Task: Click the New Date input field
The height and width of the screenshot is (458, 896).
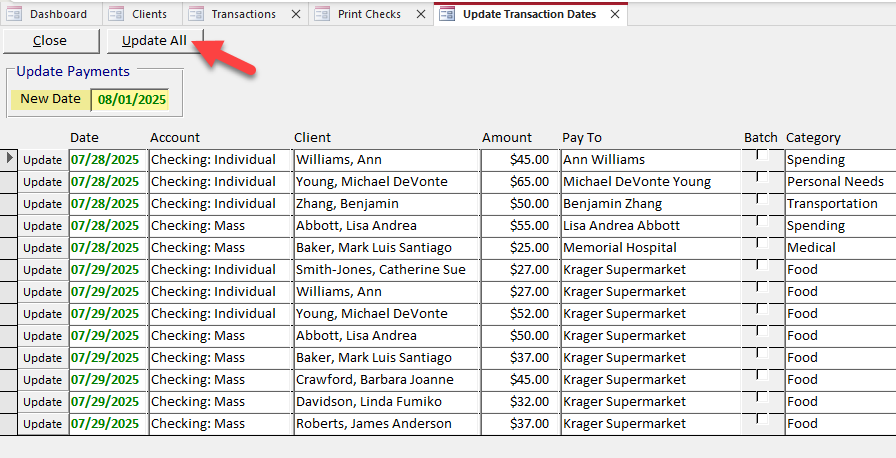Action: coord(130,99)
